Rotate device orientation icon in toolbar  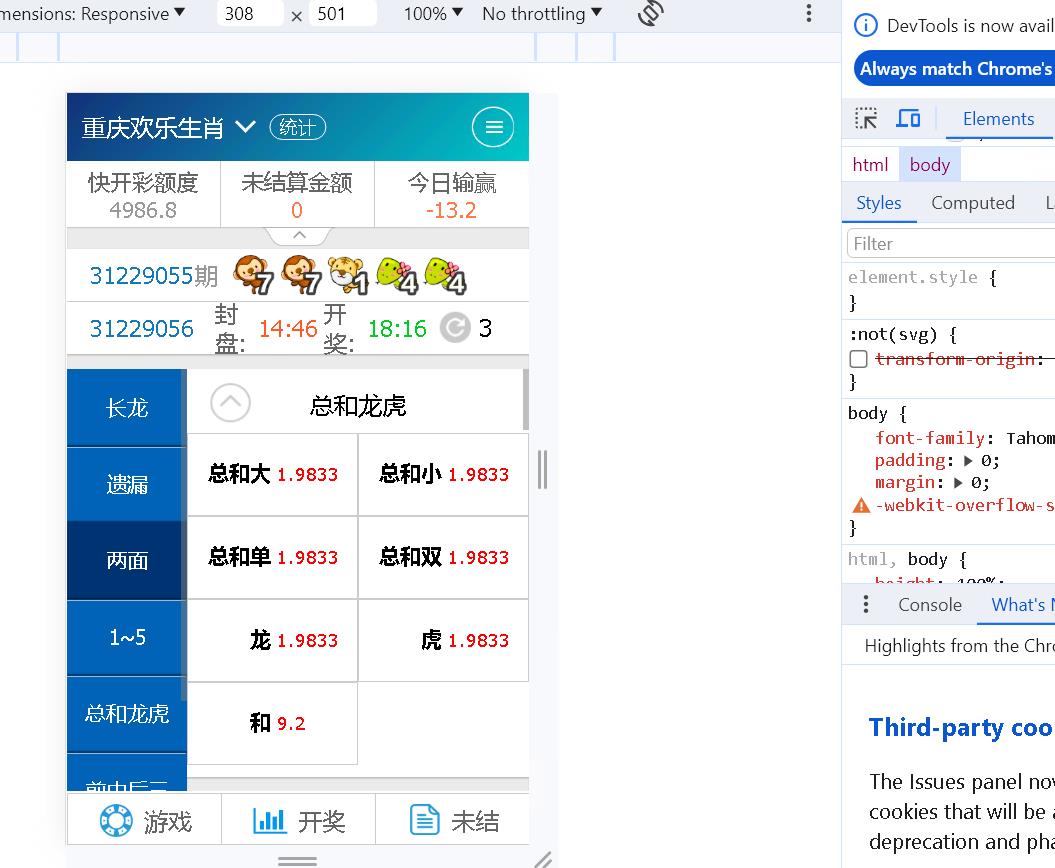point(651,13)
